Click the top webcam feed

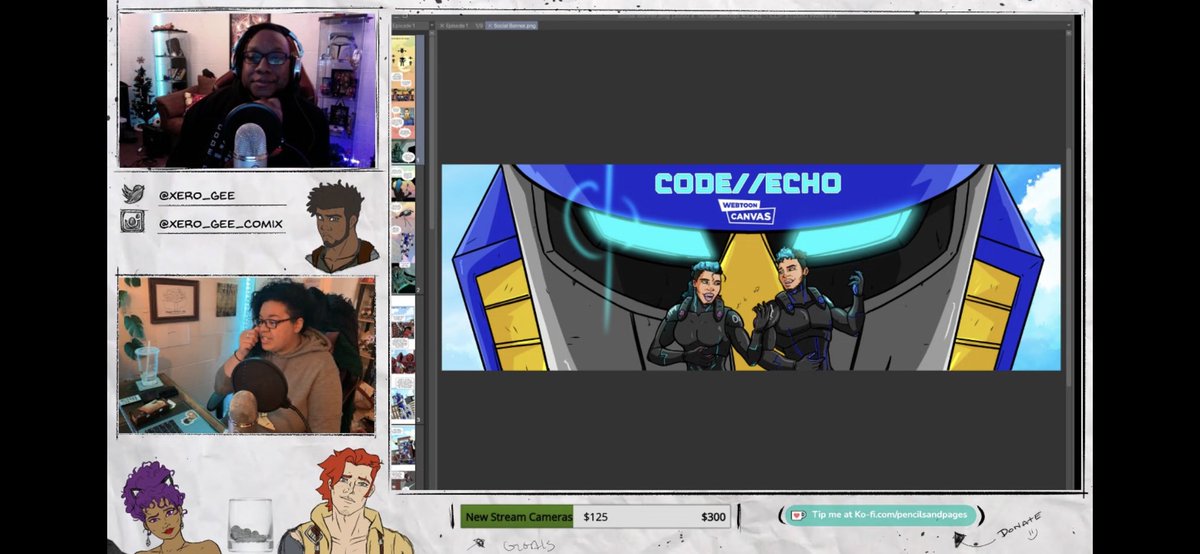tap(247, 90)
